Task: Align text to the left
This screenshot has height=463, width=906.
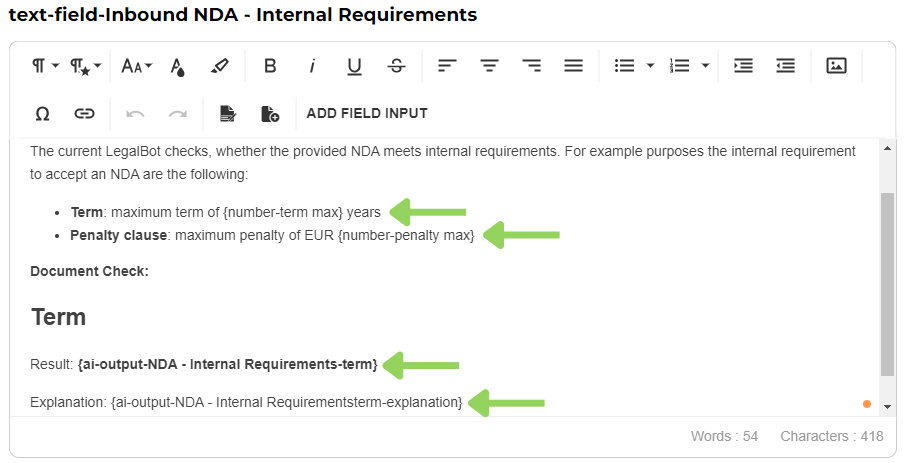Action: tap(447, 66)
